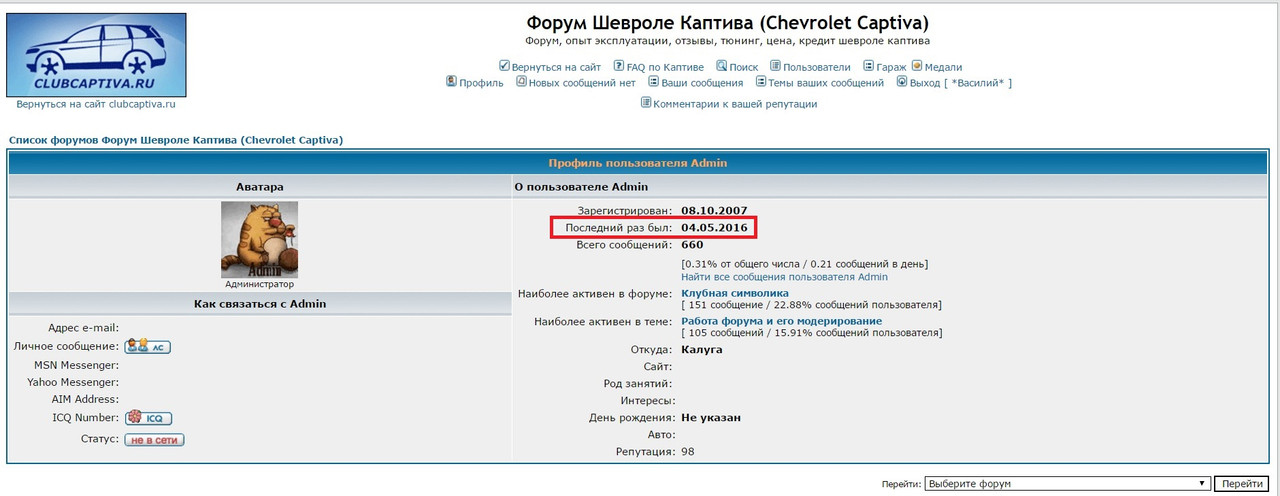
Task: Click the 'Как связаться с Admin' section header
Action: point(259,304)
